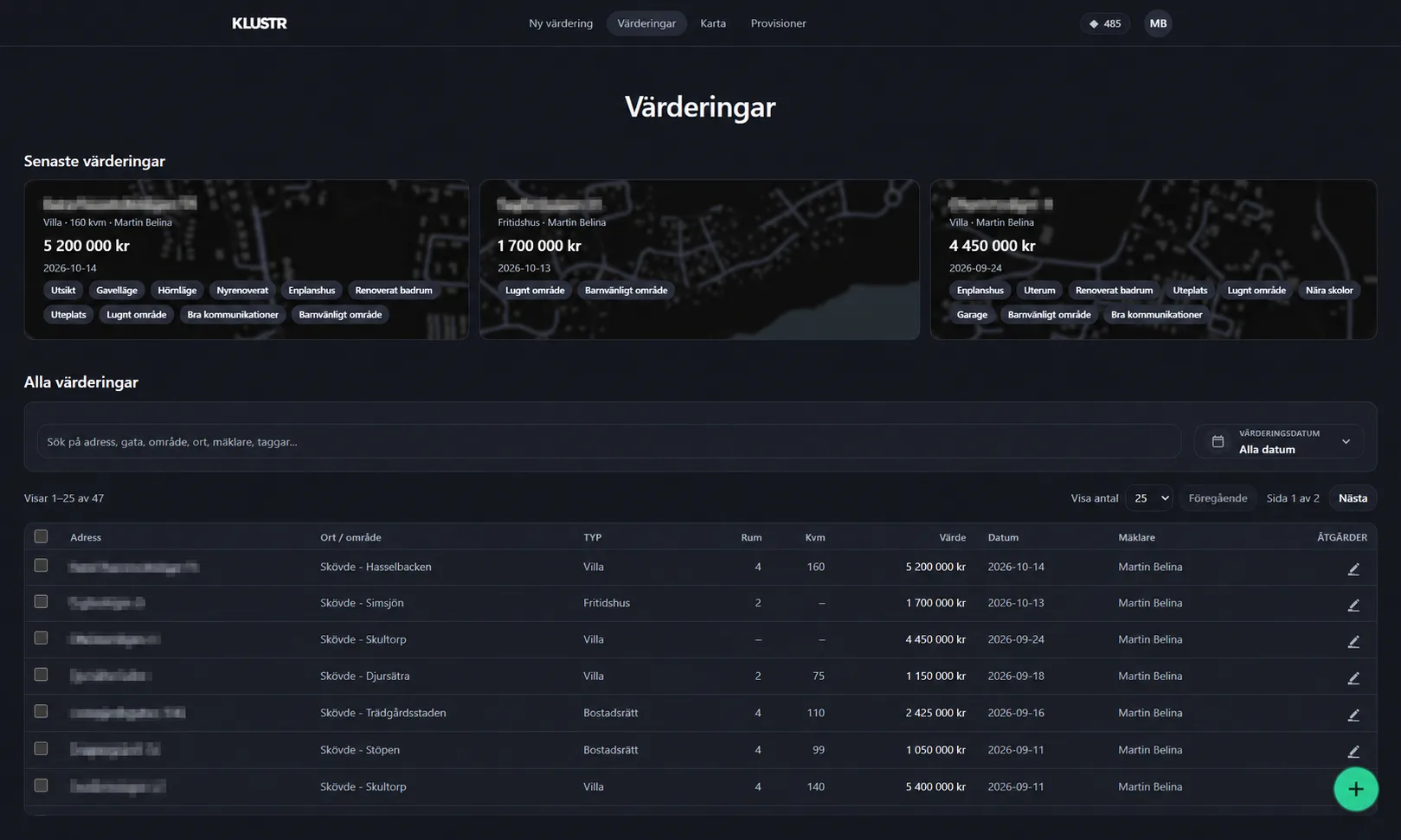The width and height of the screenshot is (1401, 840).
Task: Click the calendar icon in Värderingsdatum filter
Action: [x=1218, y=441]
